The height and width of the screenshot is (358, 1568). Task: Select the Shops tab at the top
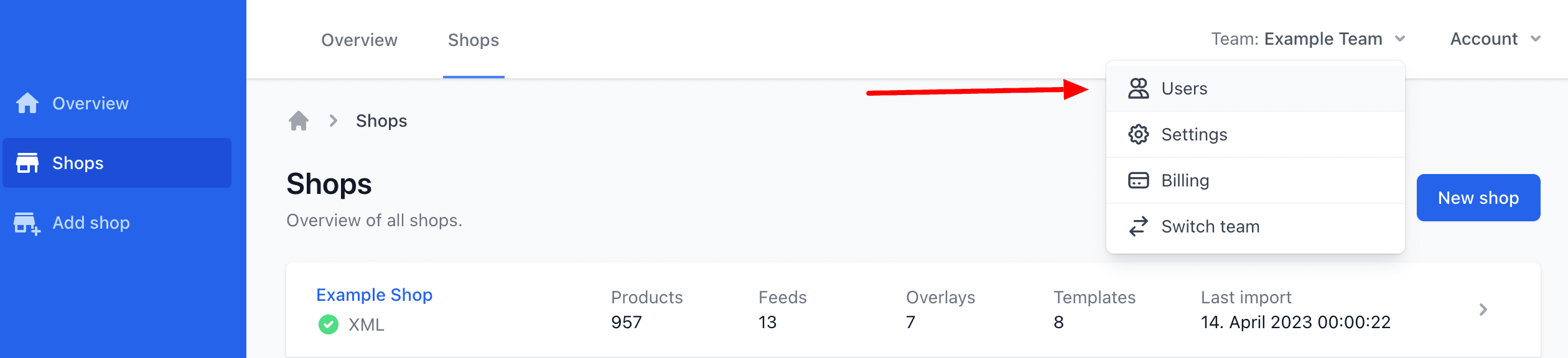point(474,40)
